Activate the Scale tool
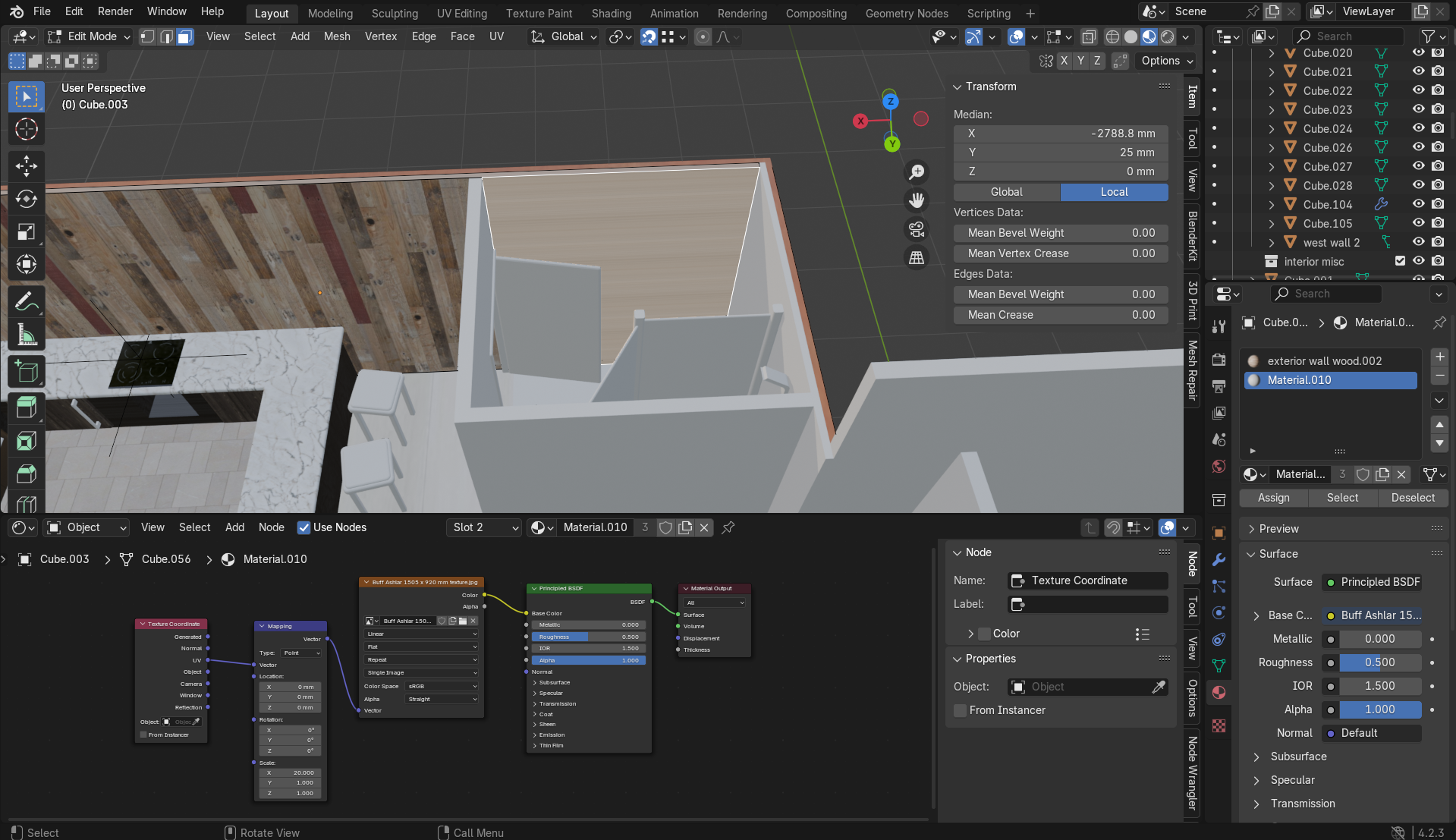Image resolution: width=1456 pixels, height=840 pixels. pyautogui.click(x=27, y=232)
